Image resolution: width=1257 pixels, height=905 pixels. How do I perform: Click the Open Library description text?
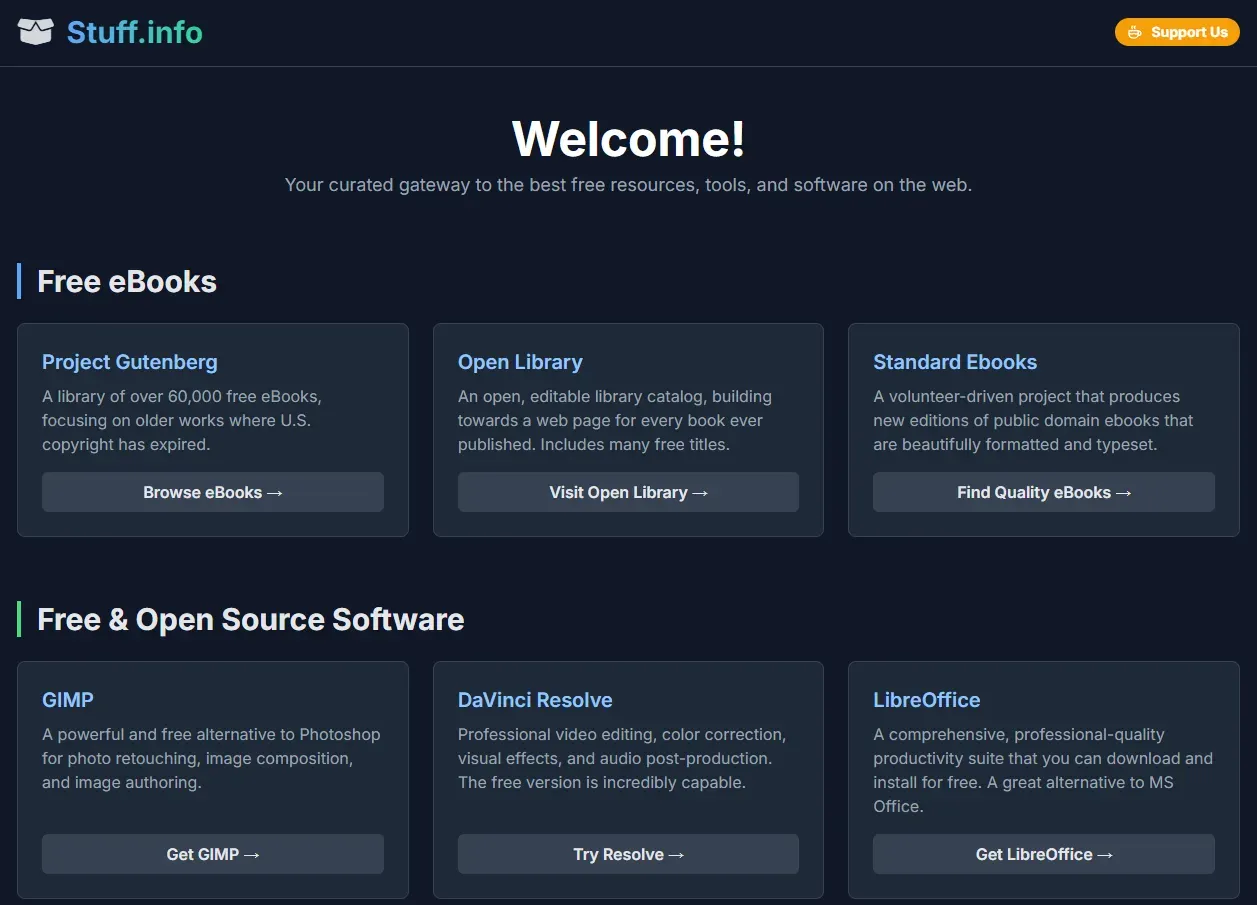[x=615, y=420]
